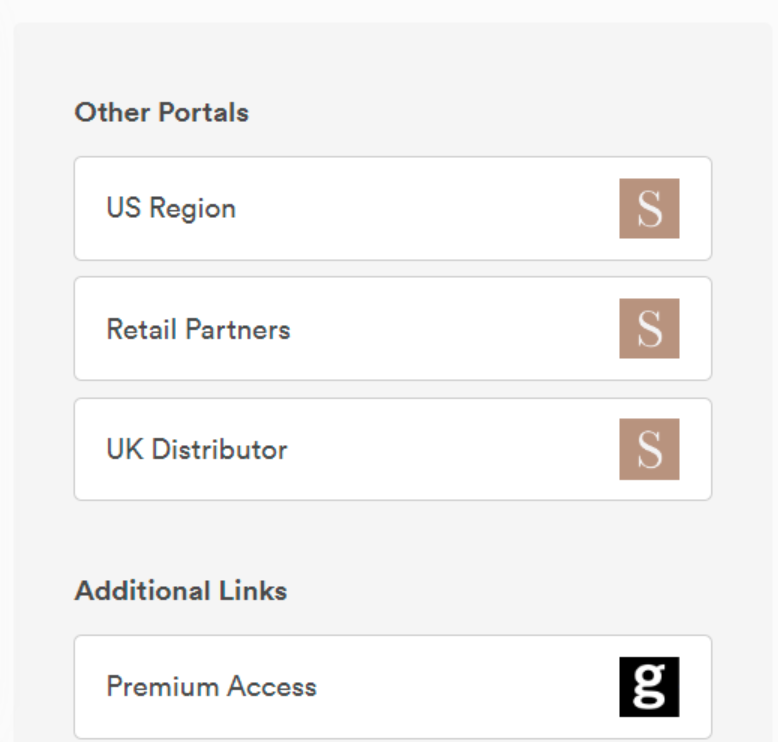Click the tan square thumbnail in Retail Partners row
778x742 pixels.
[x=649, y=329]
